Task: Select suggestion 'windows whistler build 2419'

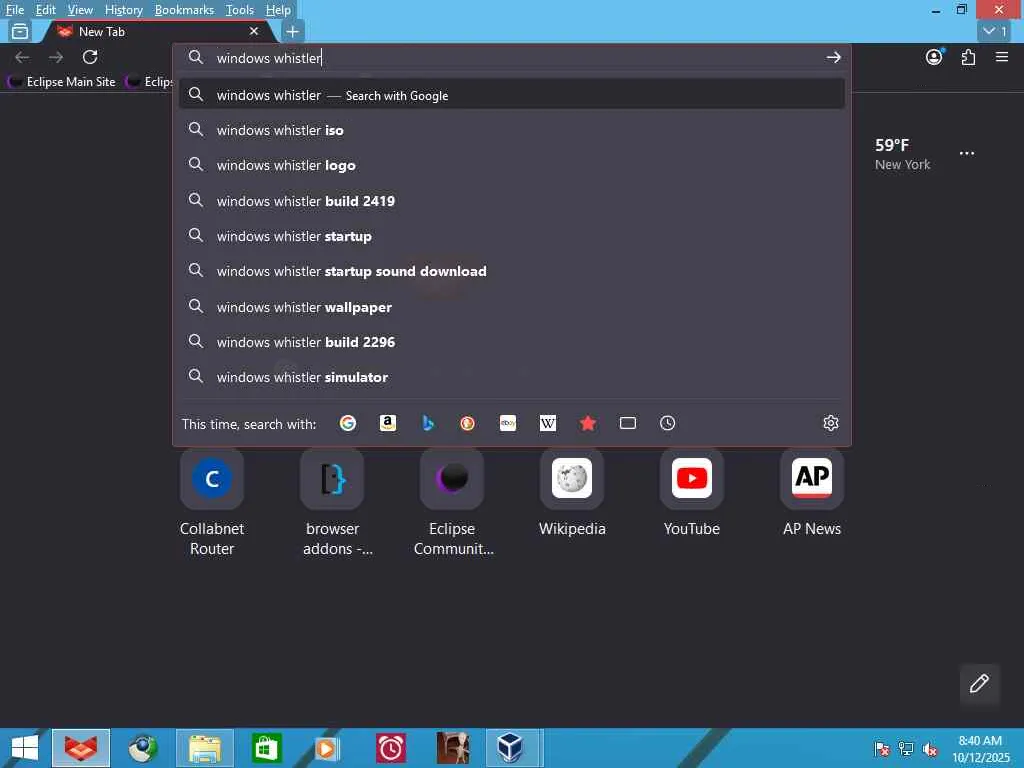Action: coord(511,200)
